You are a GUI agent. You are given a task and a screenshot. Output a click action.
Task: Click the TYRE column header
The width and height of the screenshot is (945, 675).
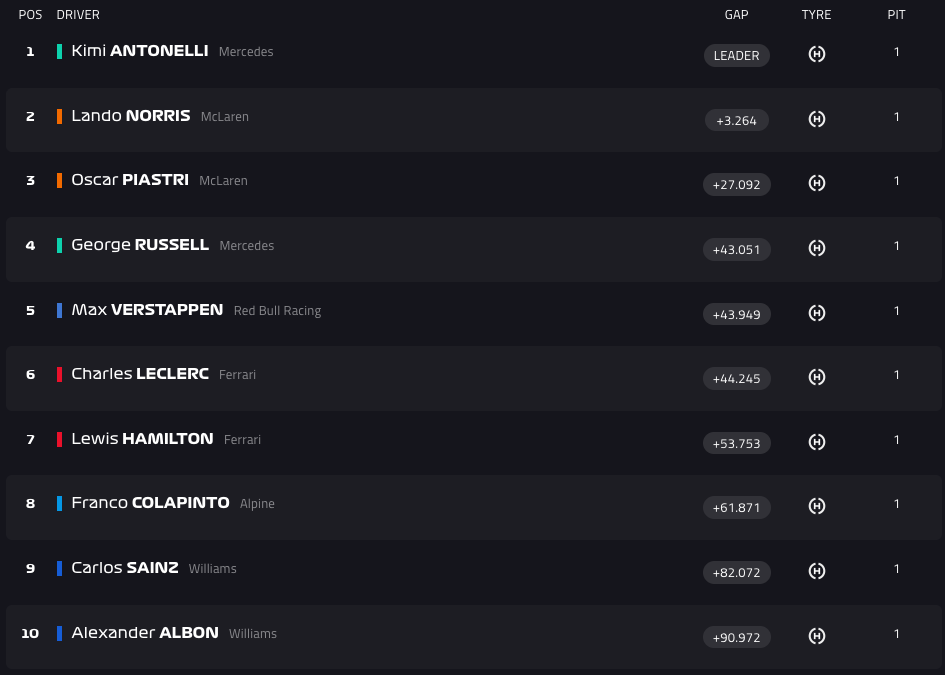click(817, 14)
